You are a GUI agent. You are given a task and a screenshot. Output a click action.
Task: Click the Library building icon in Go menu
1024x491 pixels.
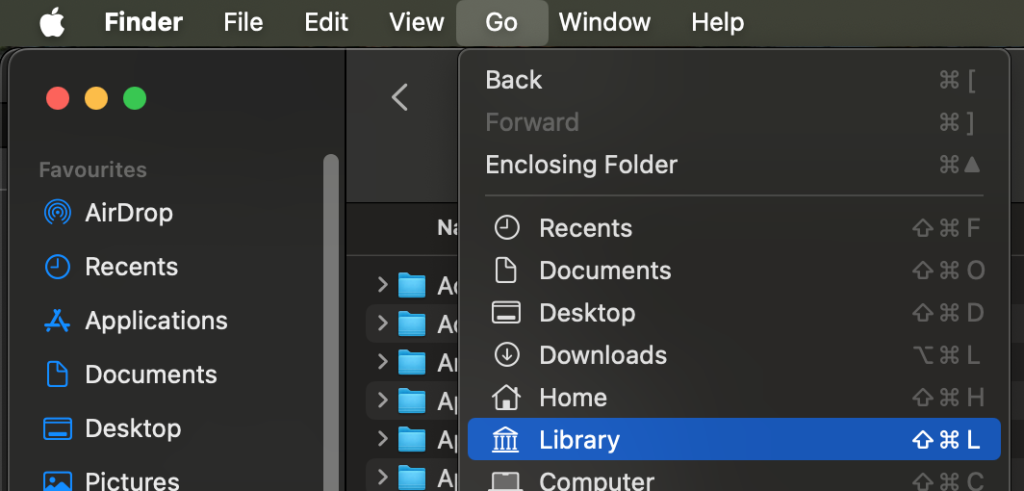(x=506, y=440)
